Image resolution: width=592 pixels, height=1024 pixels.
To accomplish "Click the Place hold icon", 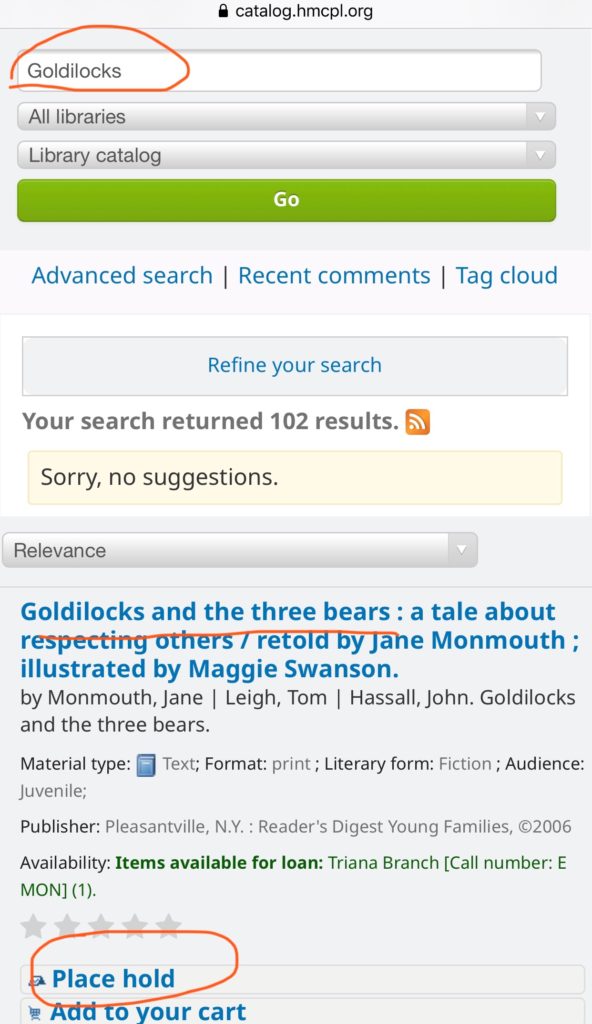I will (x=37, y=980).
